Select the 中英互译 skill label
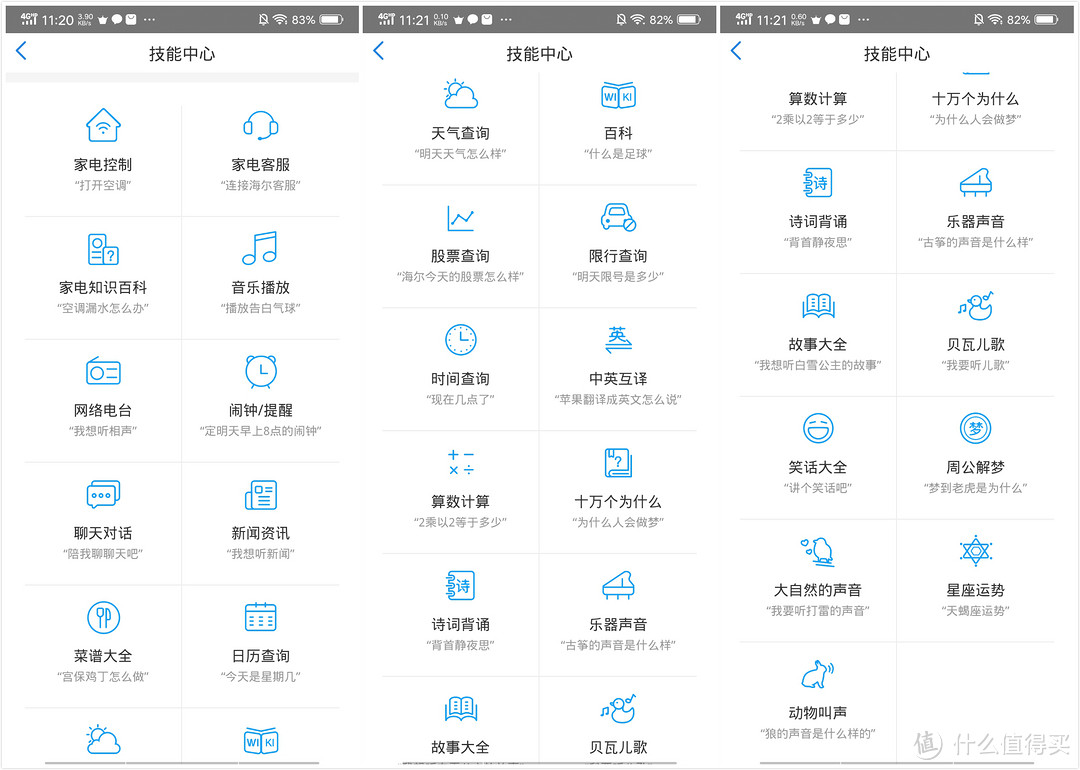 click(618, 379)
